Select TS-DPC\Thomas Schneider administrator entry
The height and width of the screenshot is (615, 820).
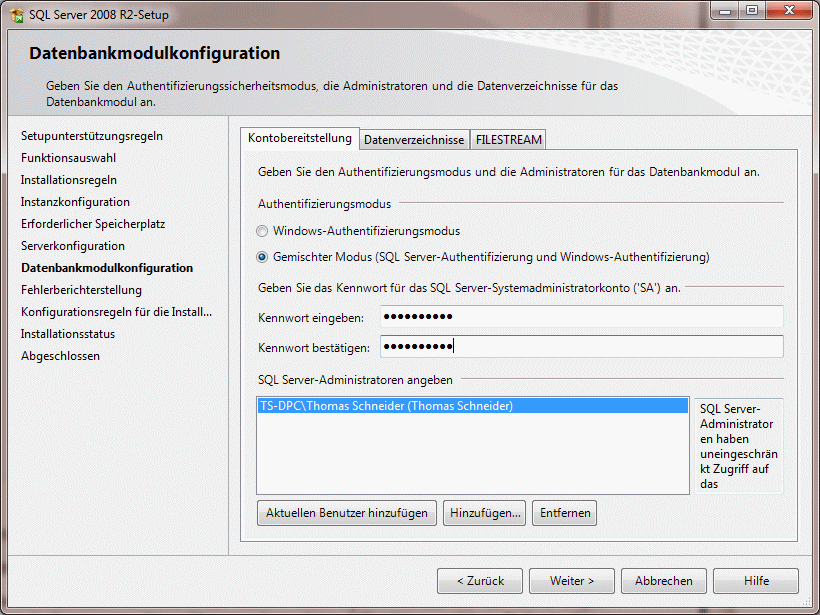click(473, 406)
